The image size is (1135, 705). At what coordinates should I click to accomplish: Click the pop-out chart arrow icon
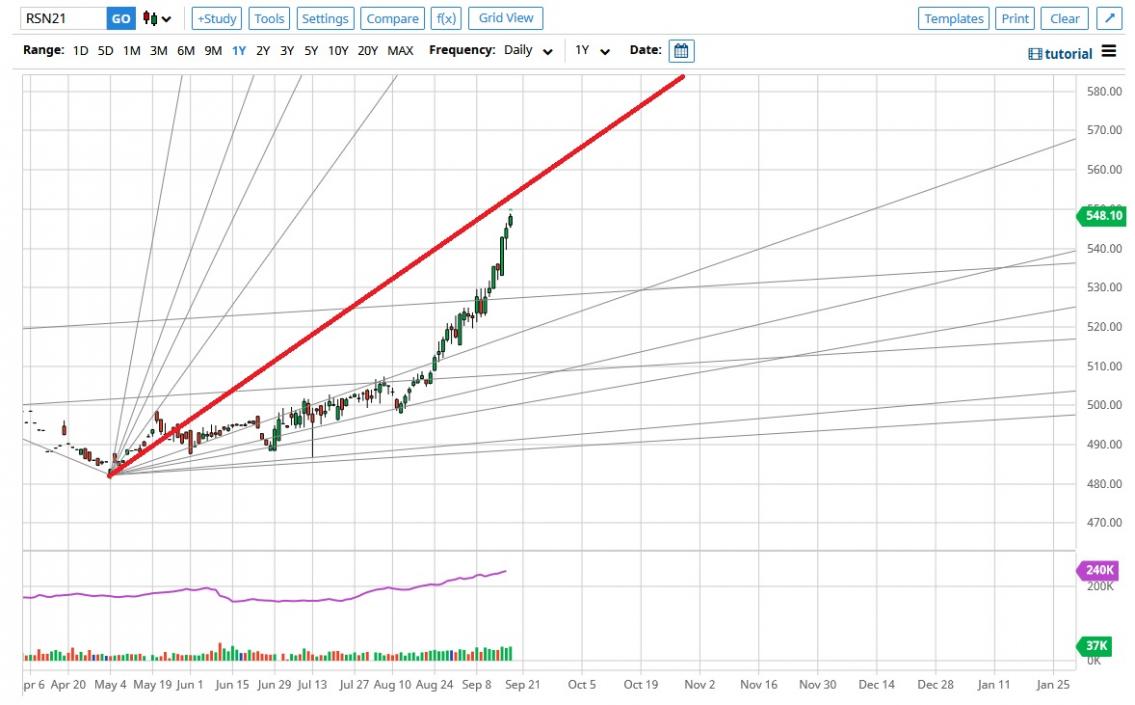click(1109, 18)
